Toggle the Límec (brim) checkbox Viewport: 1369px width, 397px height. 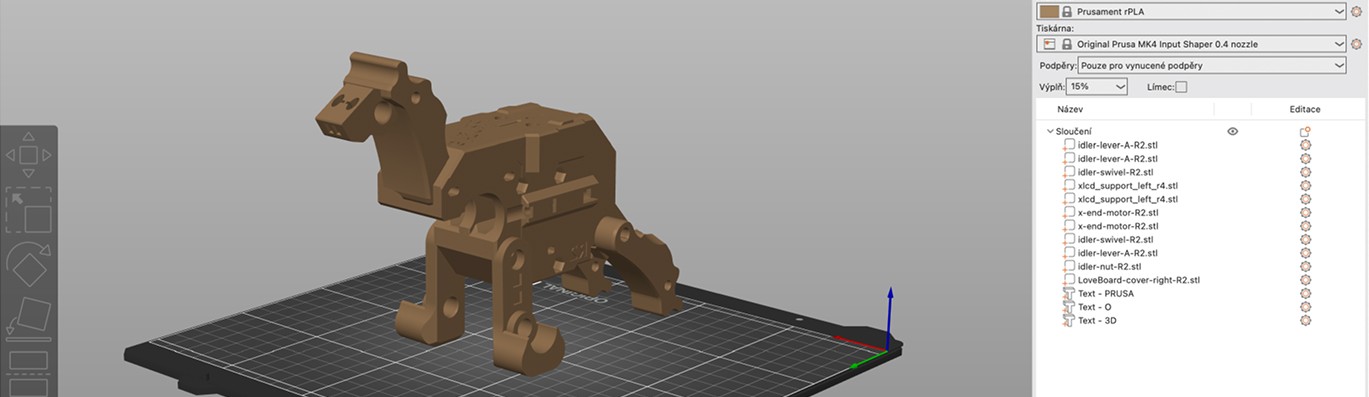pos(1181,87)
